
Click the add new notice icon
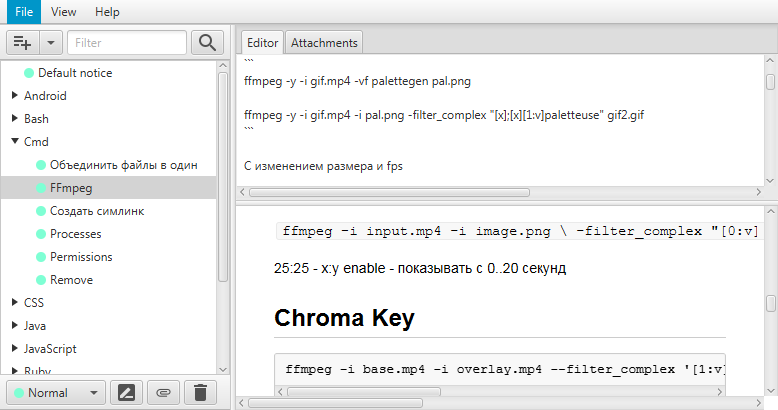pos(22,43)
